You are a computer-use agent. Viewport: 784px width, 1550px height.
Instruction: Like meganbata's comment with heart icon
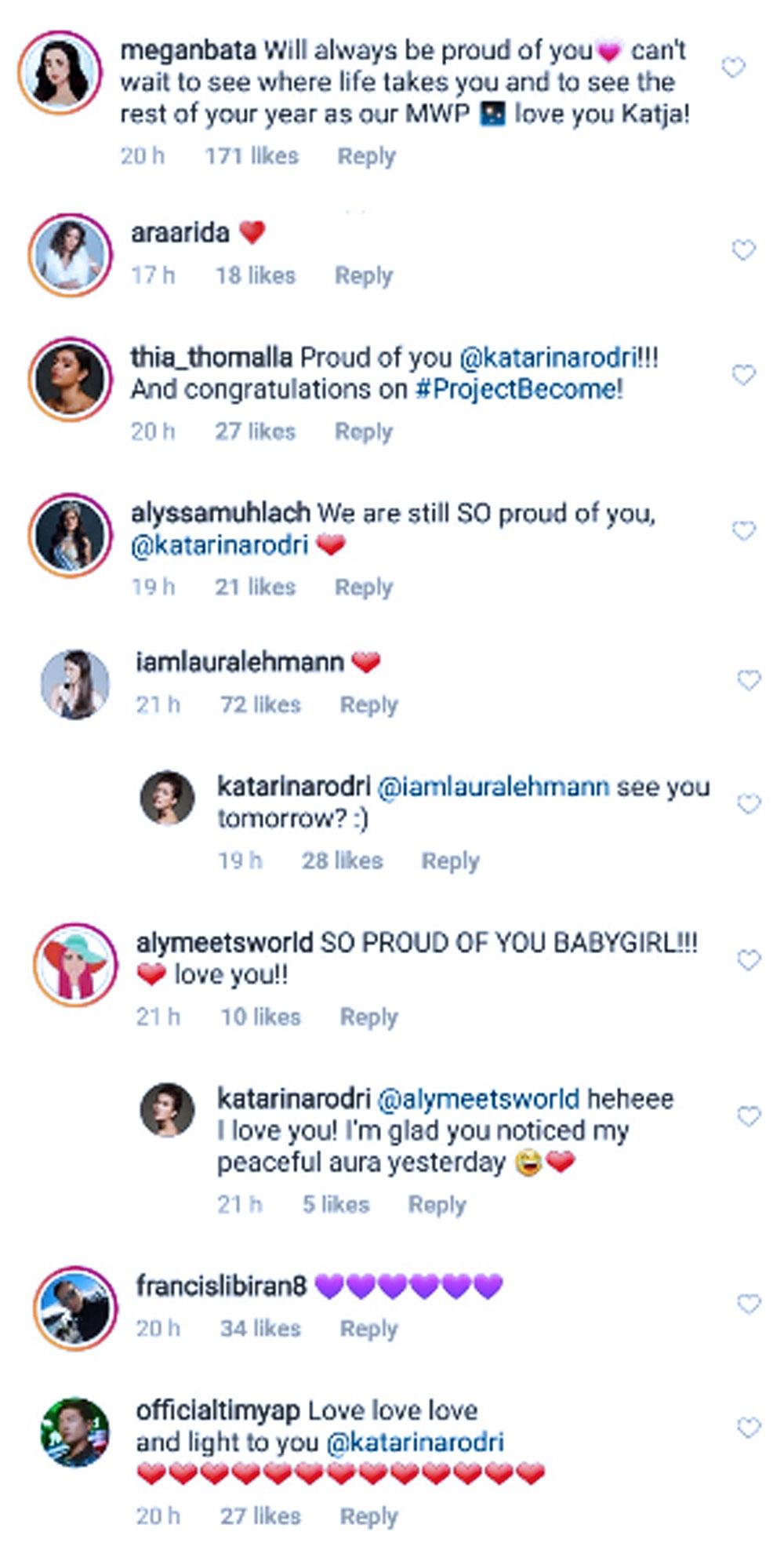[x=732, y=68]
